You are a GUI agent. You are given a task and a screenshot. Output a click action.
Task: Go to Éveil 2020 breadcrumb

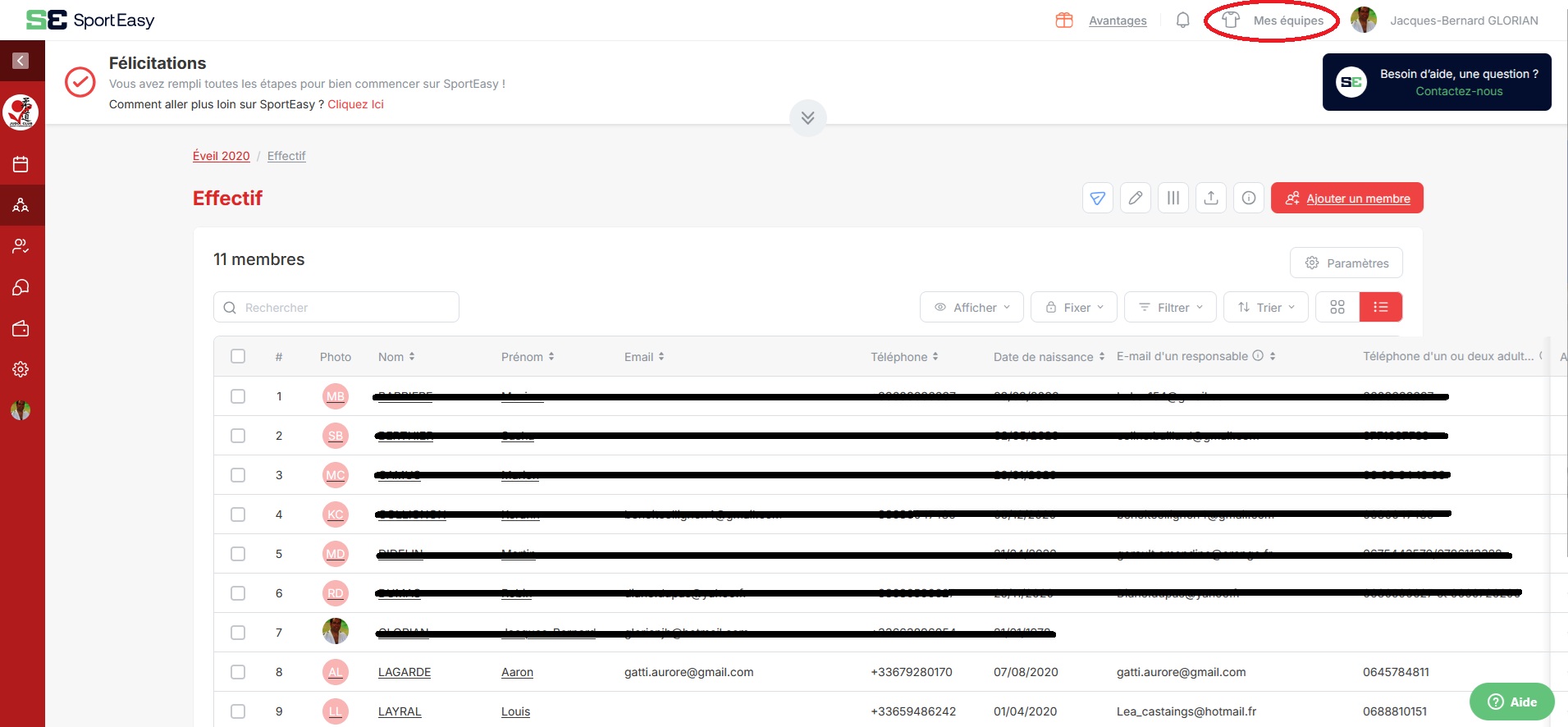221,156
